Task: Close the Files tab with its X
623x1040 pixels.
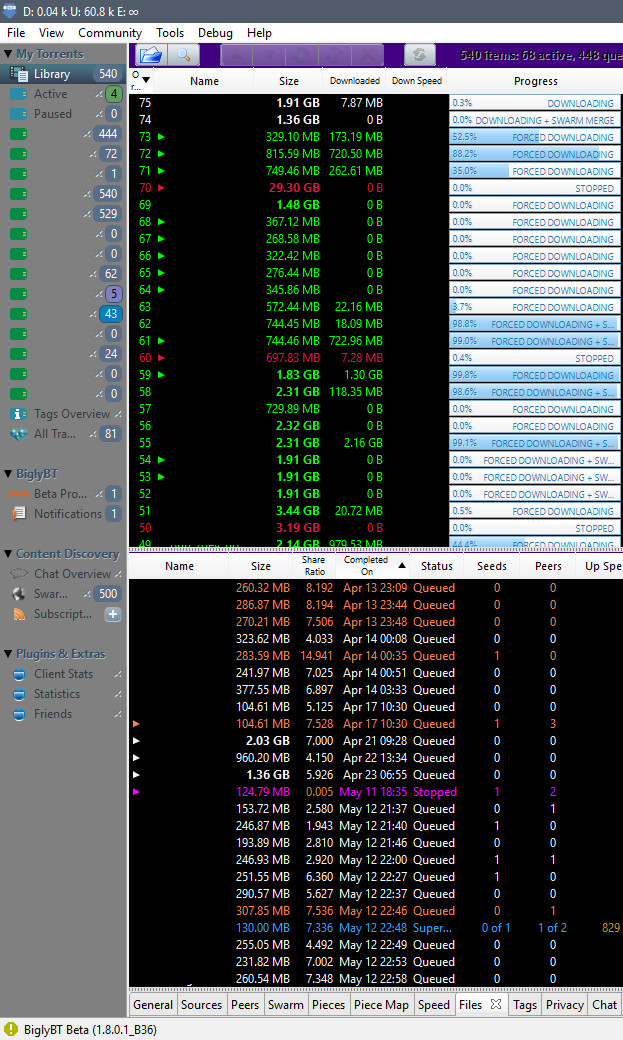Action: 496,1004
